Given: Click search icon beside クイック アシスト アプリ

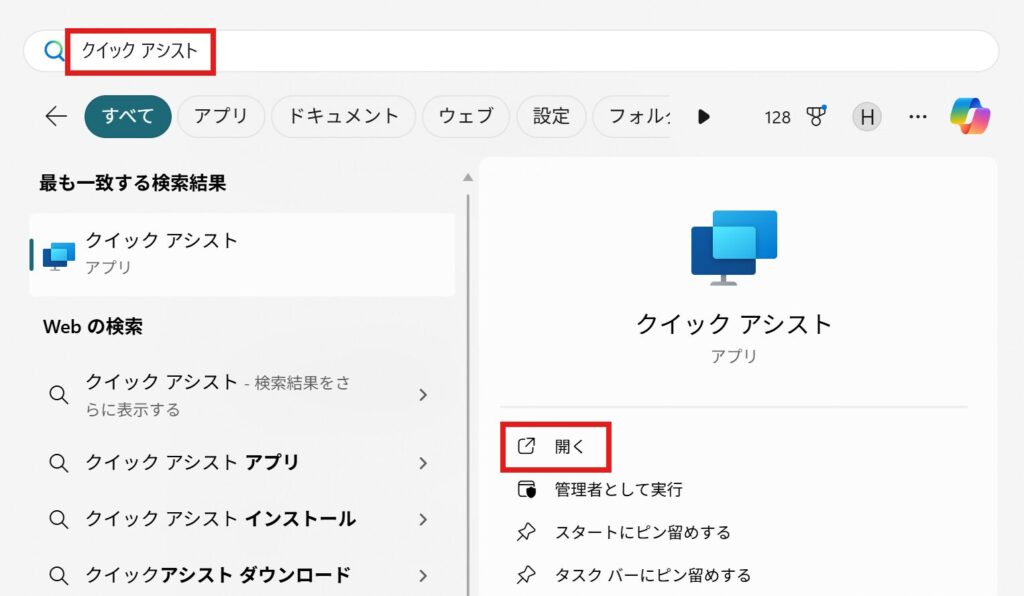Looking at the screenshot, I should (x=59, y=463).
